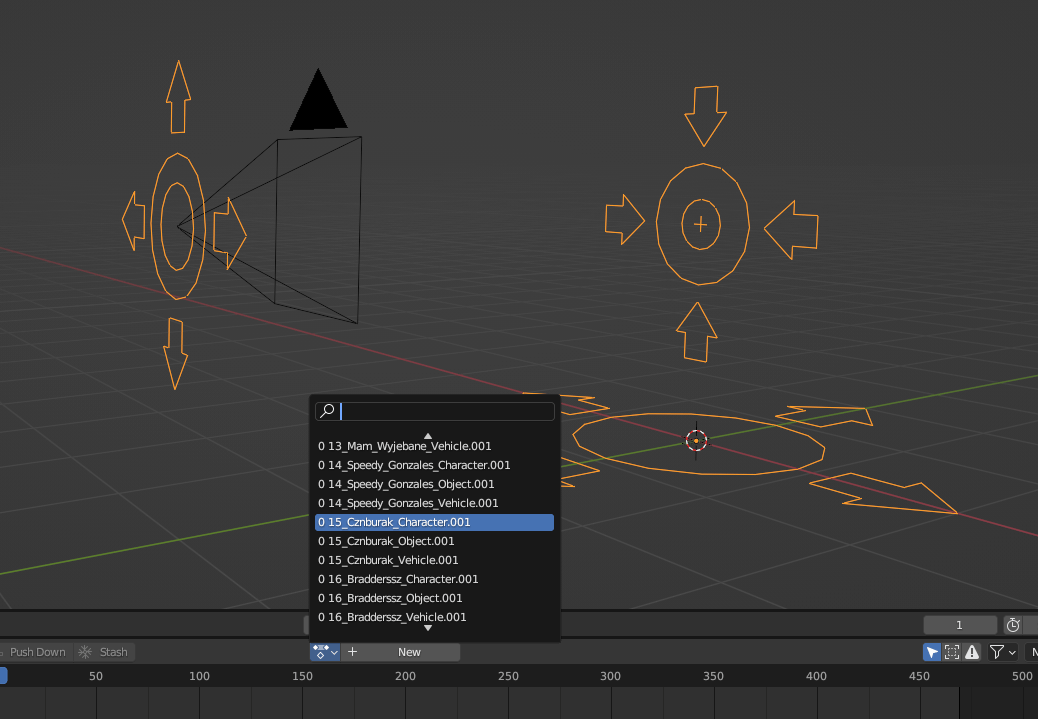Click the list scroll-up triangle
1038x719 pixels.
428,436
